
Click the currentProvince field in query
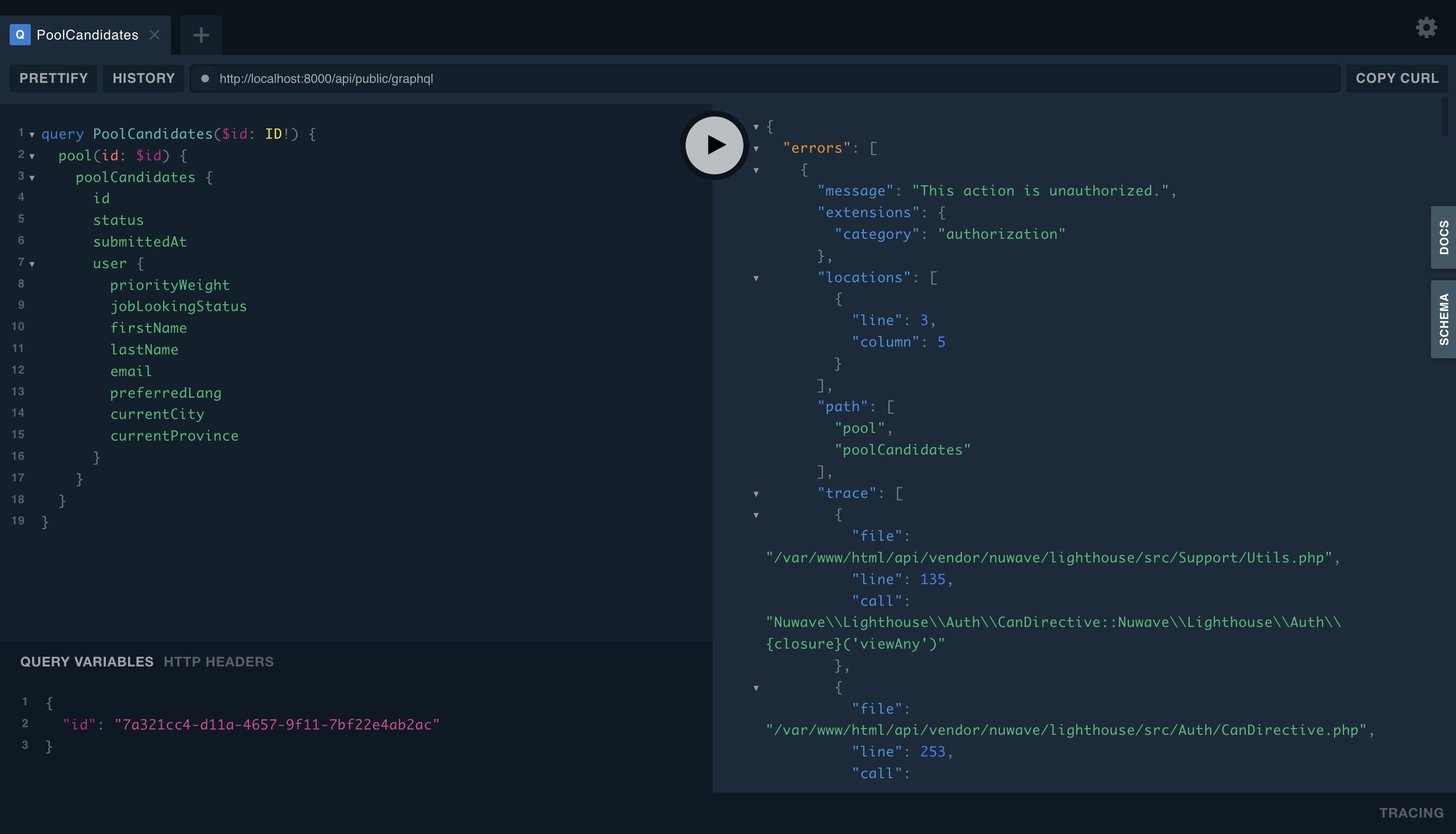pos(174,436)
